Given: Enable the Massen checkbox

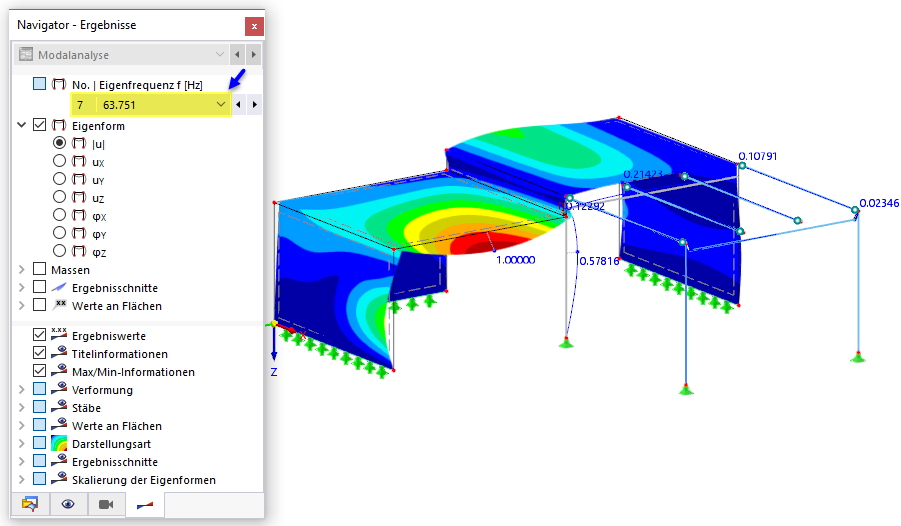Looking at the screenshot, I should [39, 269].
